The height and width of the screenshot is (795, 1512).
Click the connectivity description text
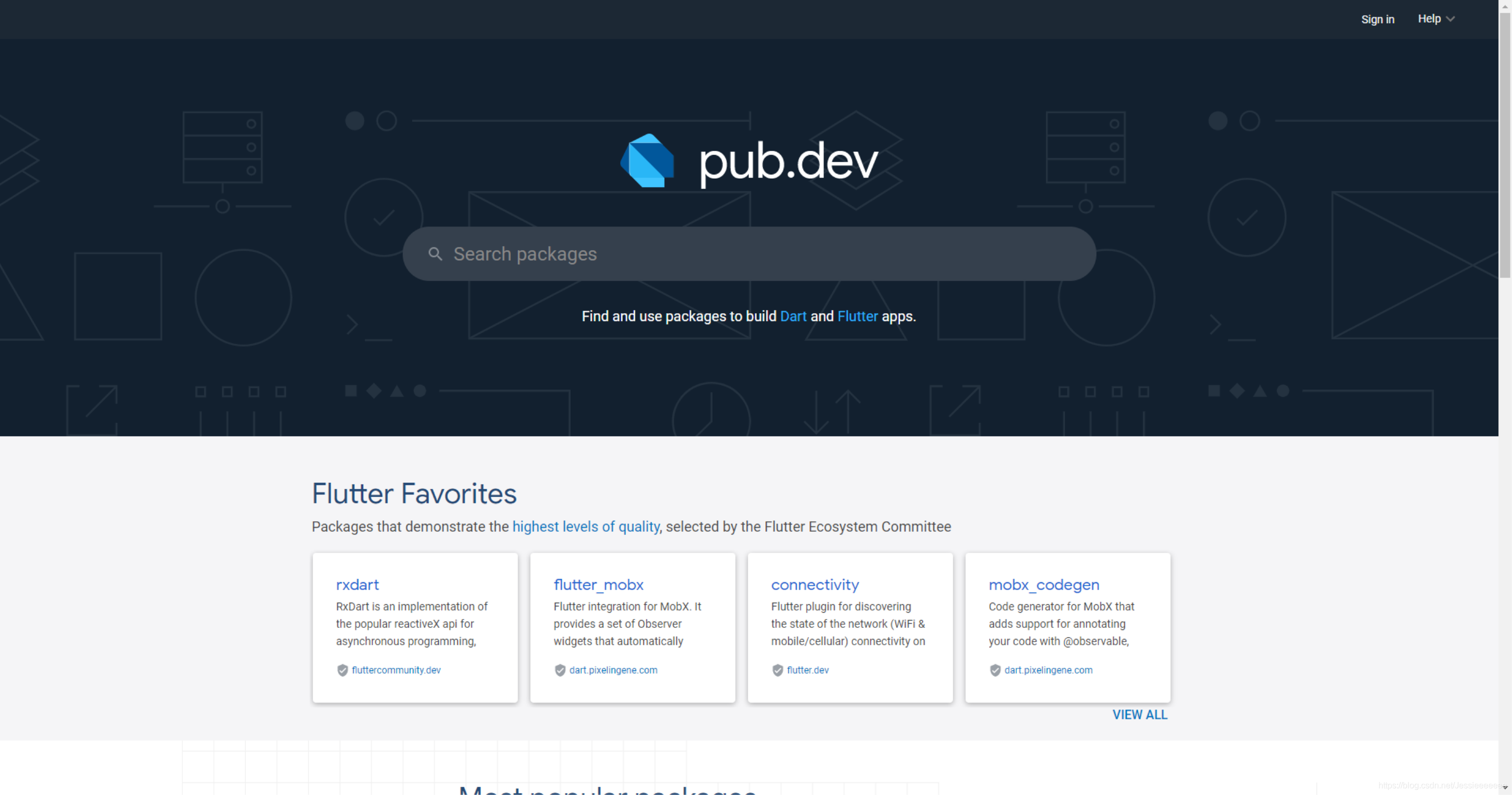click(x=848, y=624)
